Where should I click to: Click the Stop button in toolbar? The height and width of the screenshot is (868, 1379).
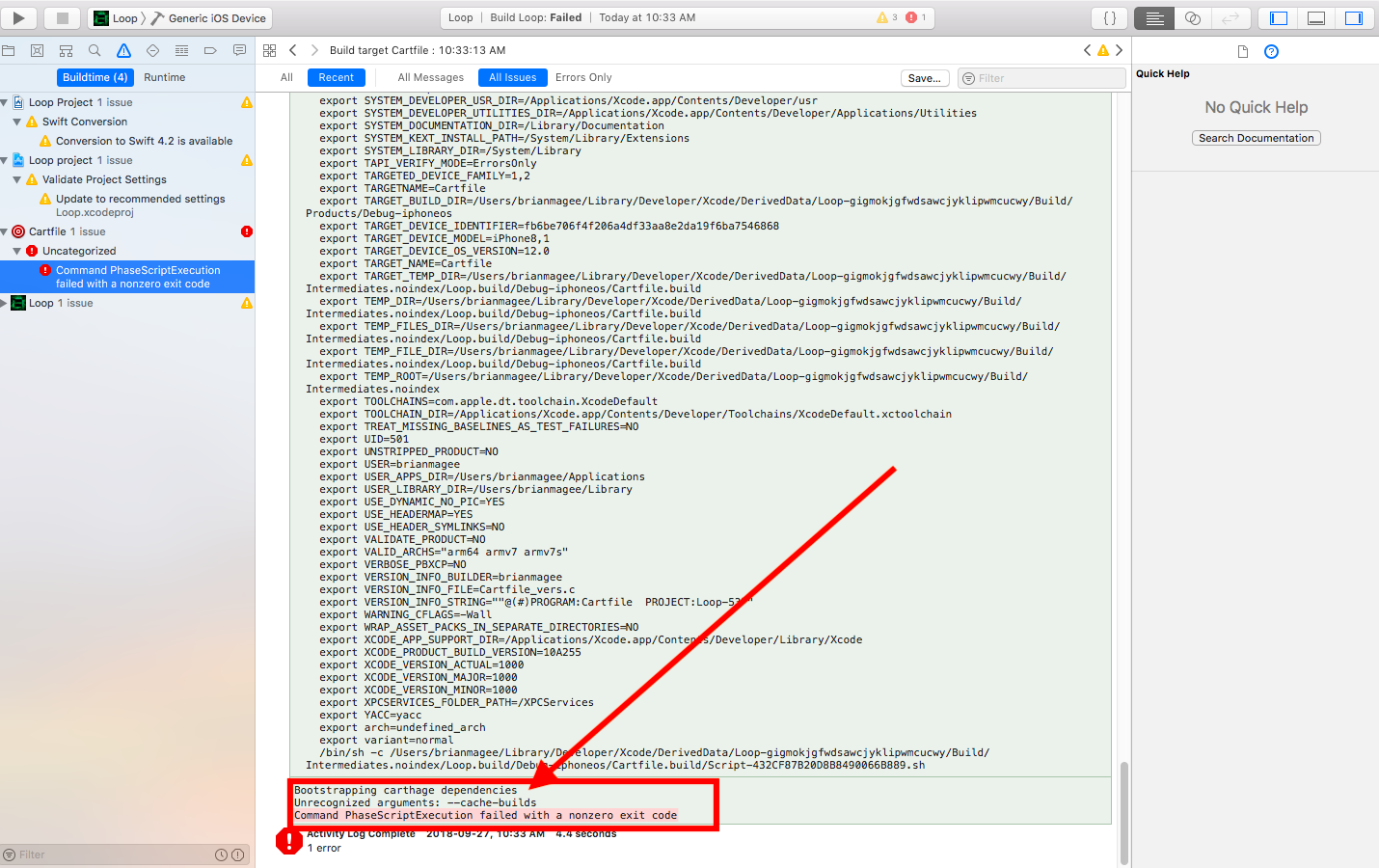pos(62,17)
